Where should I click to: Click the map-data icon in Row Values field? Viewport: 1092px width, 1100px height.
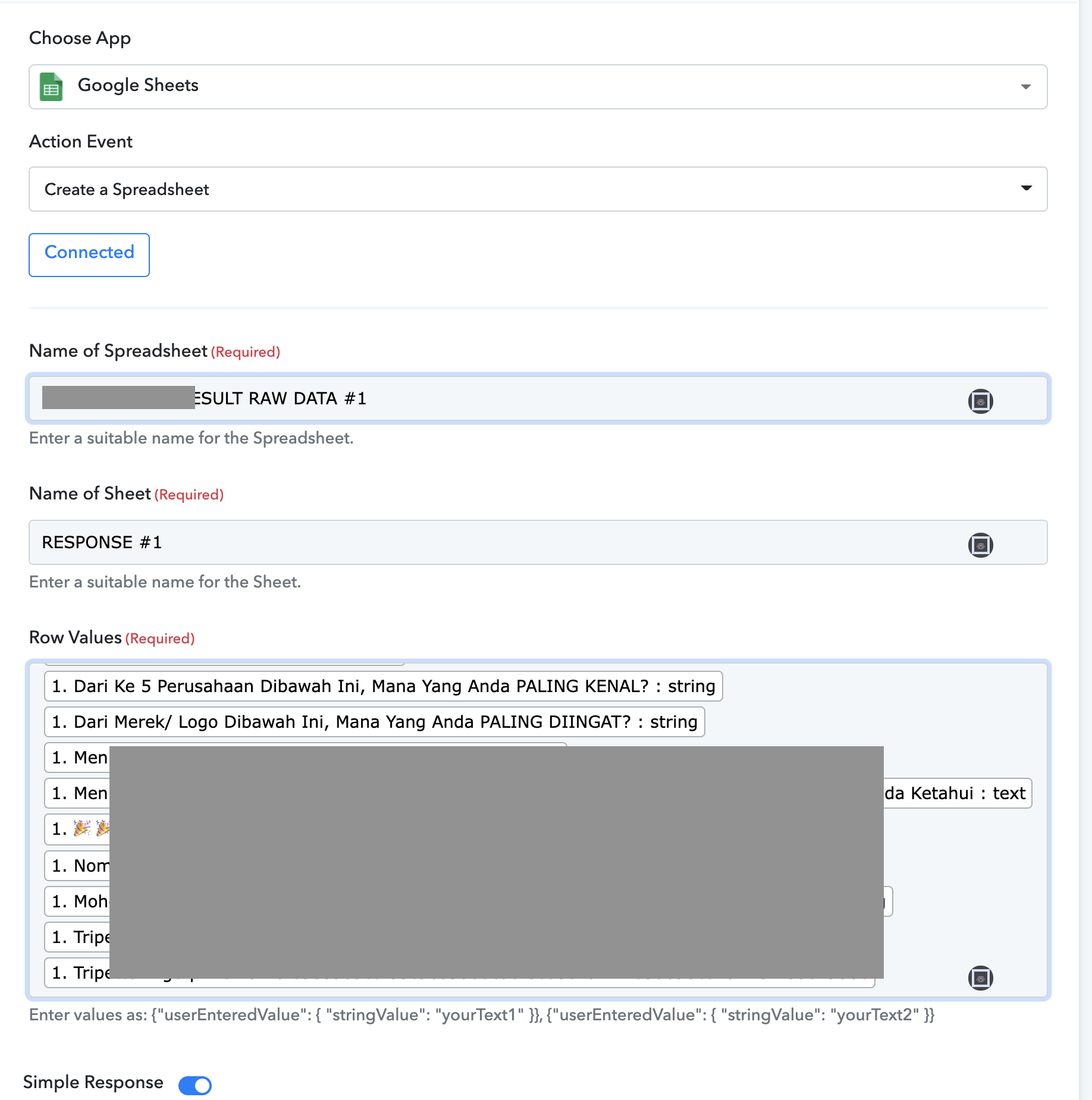click(x=980, y=978)
